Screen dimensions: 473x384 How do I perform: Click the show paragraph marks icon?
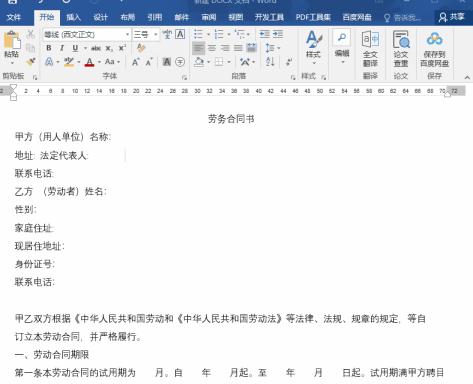tap(289, 62)
